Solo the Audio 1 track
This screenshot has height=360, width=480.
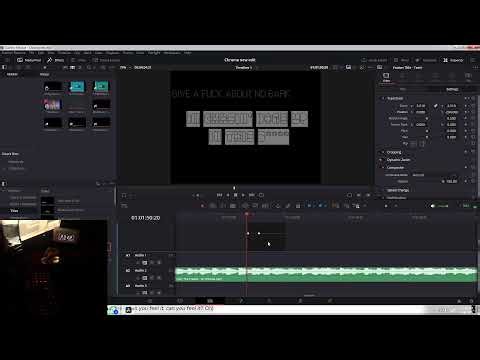tap(152, 263)
